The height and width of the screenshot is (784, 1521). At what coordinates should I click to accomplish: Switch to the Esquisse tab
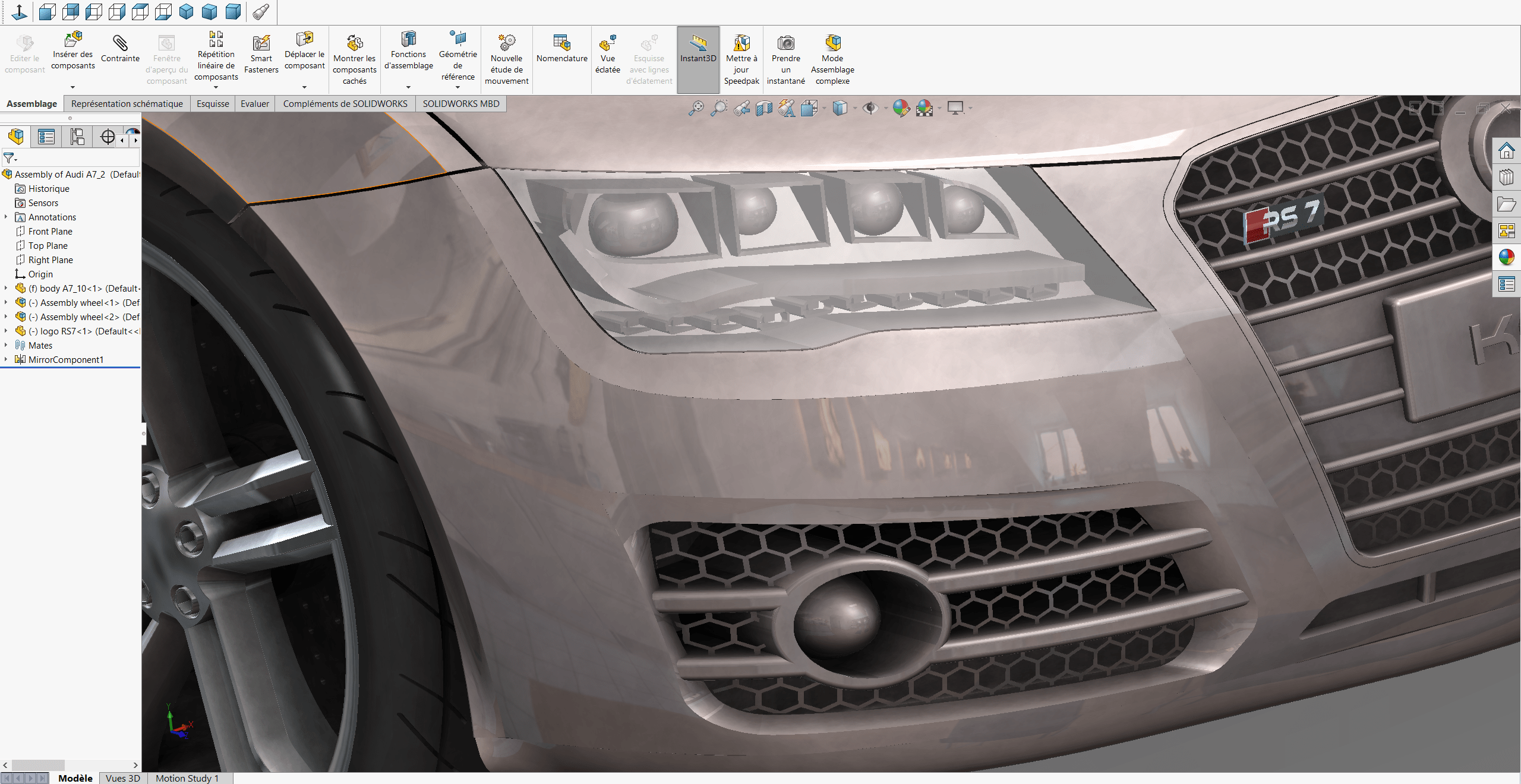coord(213,104)
